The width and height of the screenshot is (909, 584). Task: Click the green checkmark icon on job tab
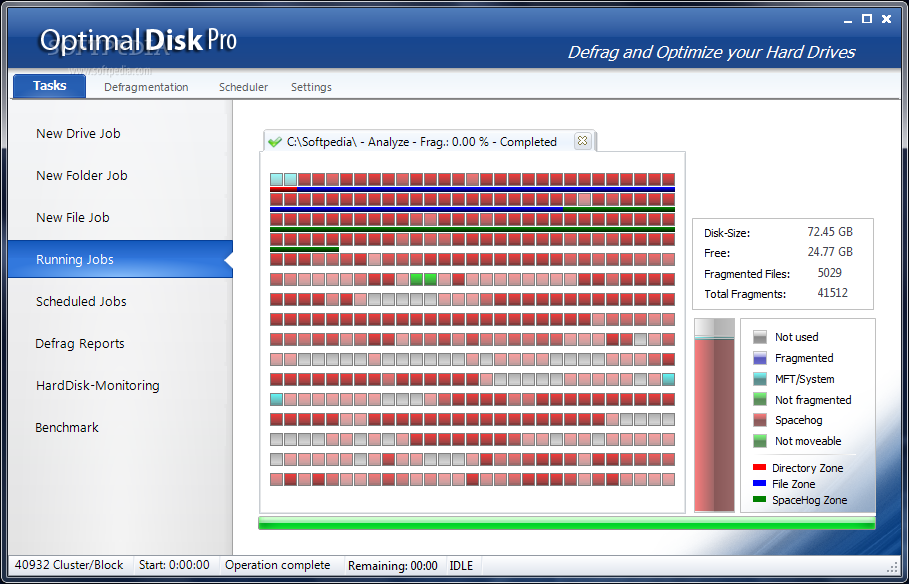coord(274,142)
